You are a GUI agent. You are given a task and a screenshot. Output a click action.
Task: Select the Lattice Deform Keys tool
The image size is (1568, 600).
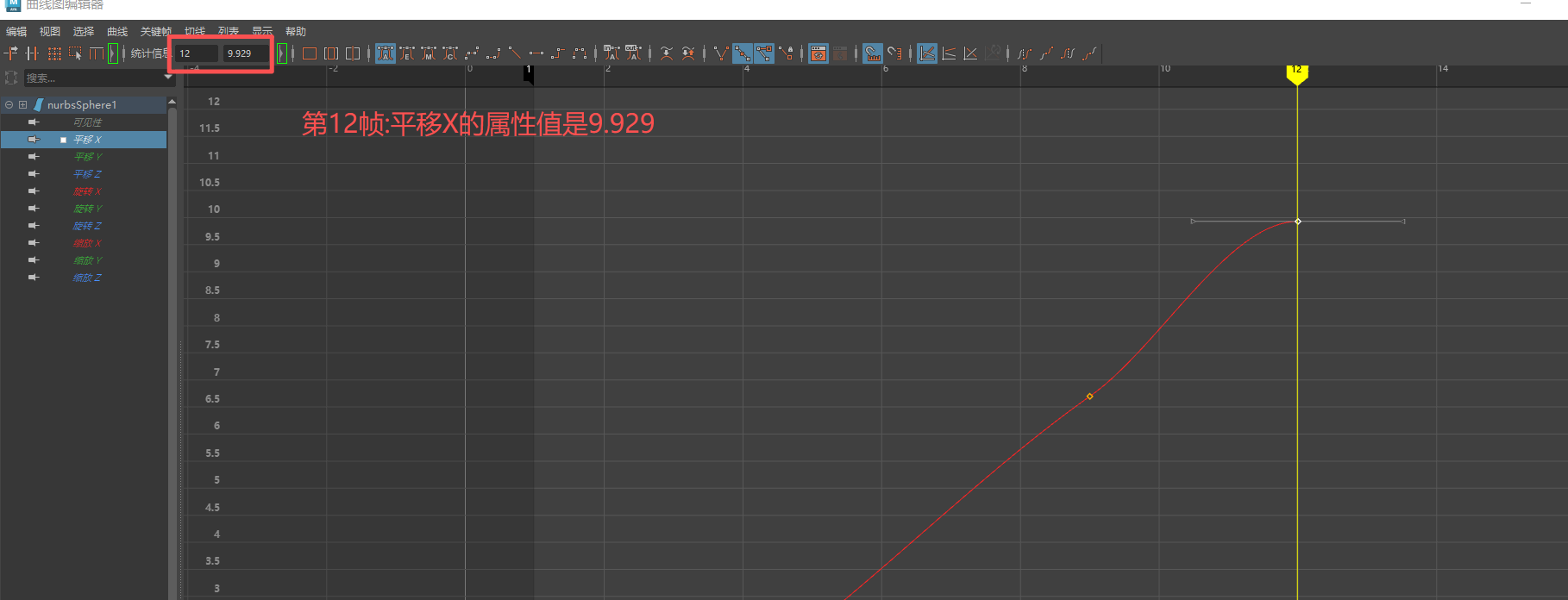tap(54, 53)
